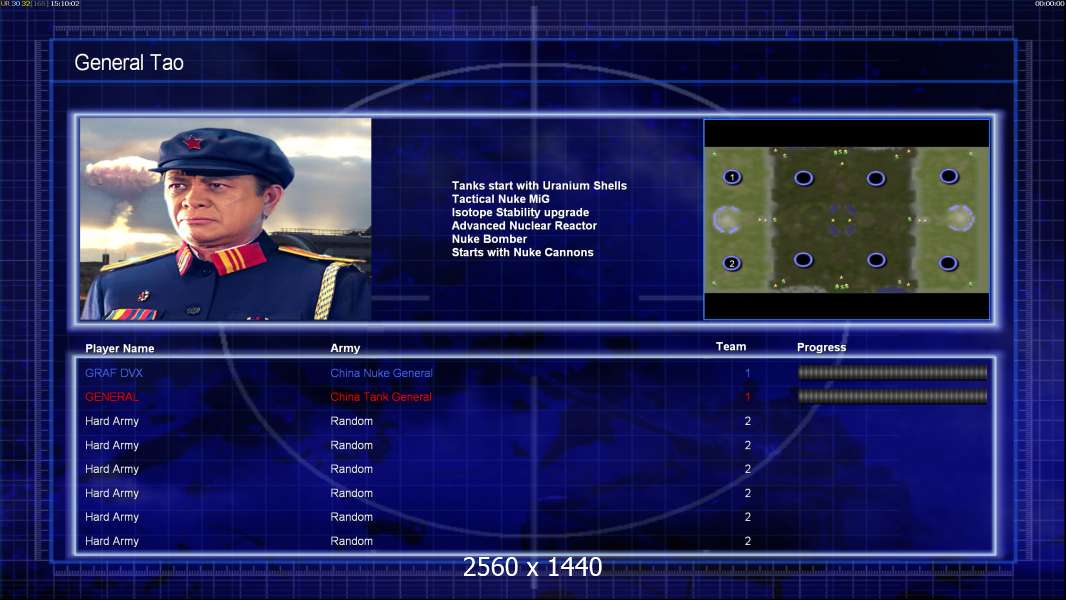
Task: Click the China Nuke General army entry
Action: [381, 373]
